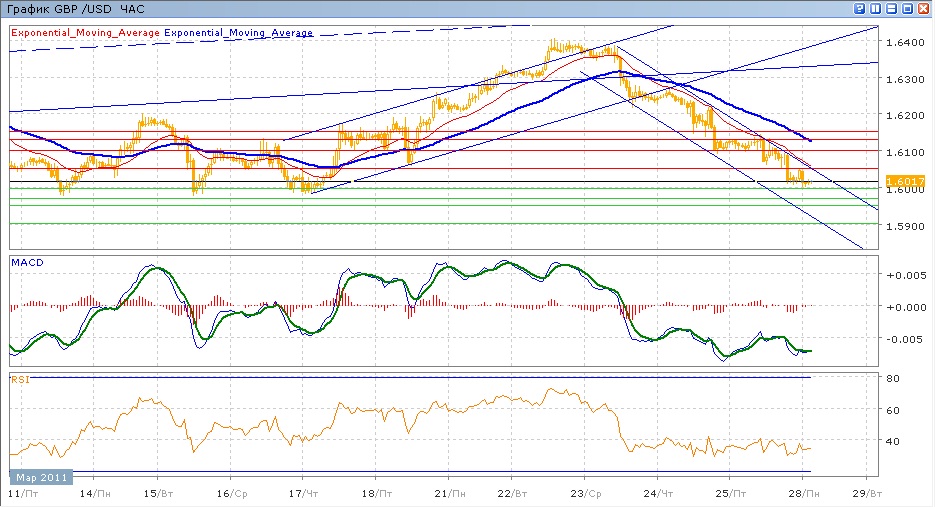Screen dimensions: 935x507
Task: Click the current price tag 1.6017
Action: click(x=898, y=180)
